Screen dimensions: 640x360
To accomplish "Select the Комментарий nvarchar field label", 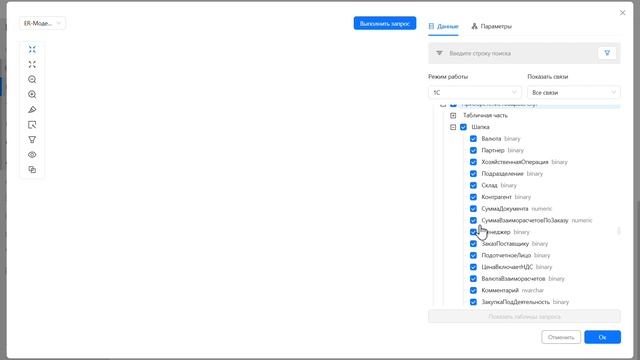I will coord(512,290).
